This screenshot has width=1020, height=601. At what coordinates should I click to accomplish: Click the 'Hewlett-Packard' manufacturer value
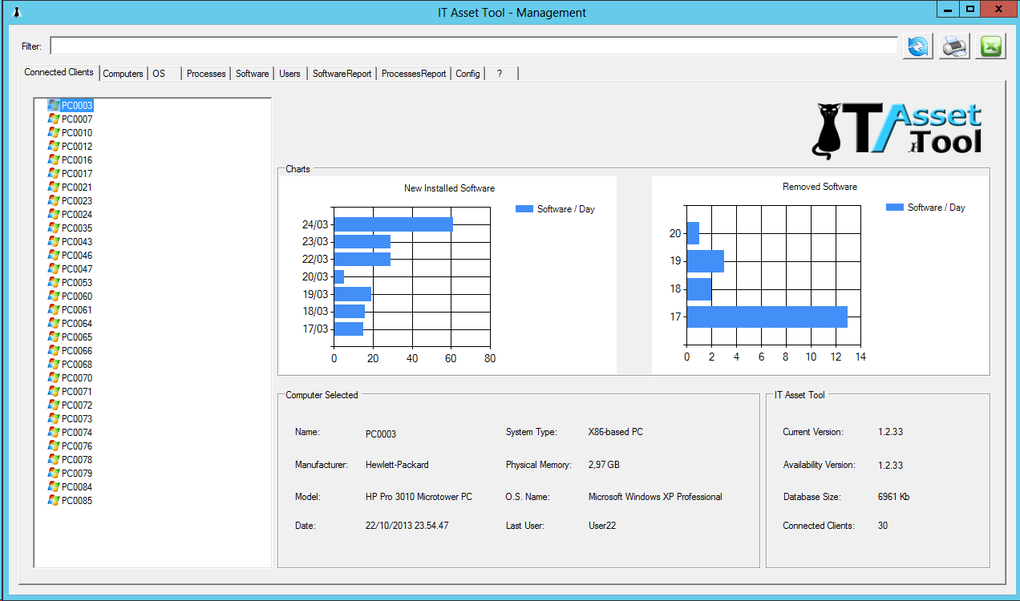[x=397, y=465]
